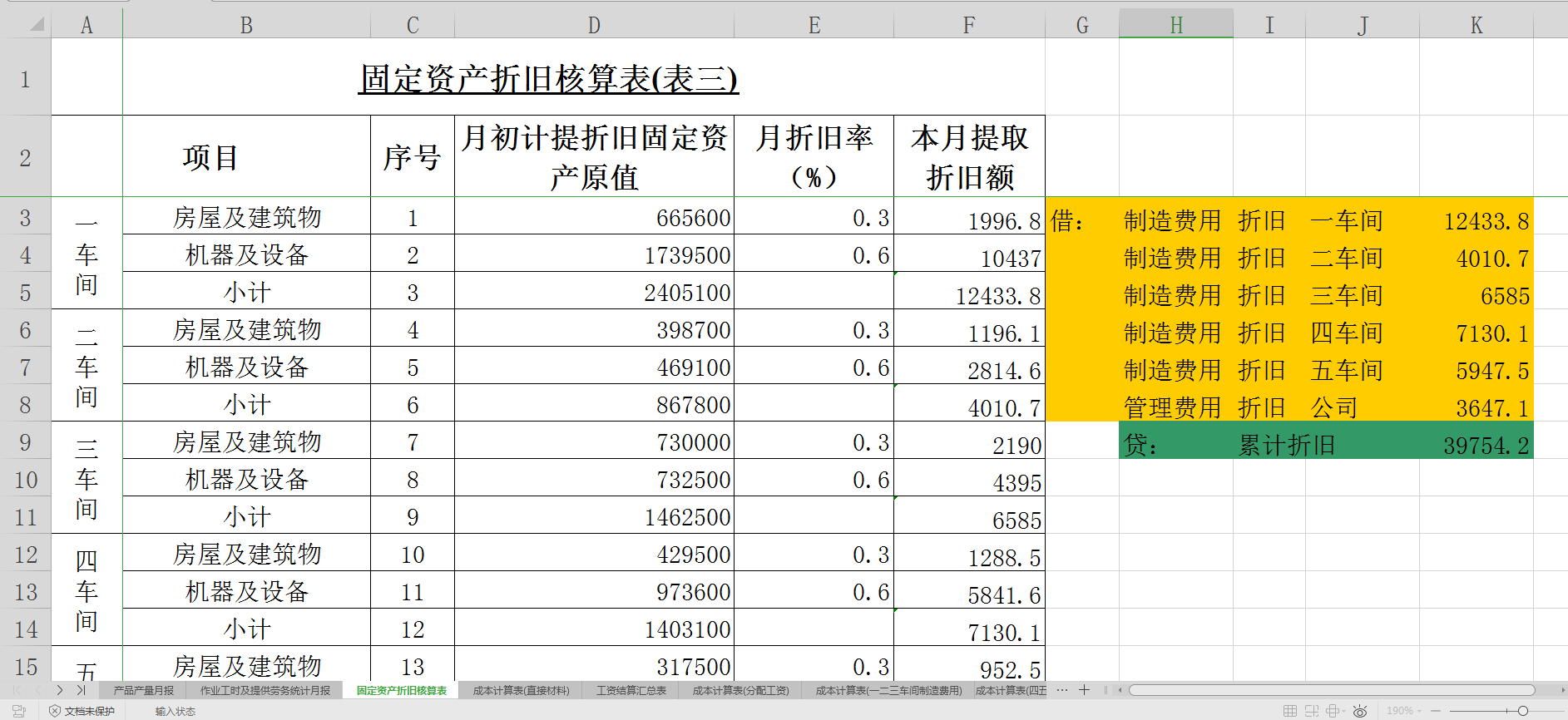Select highlighted column H header

click(1176, 25)
